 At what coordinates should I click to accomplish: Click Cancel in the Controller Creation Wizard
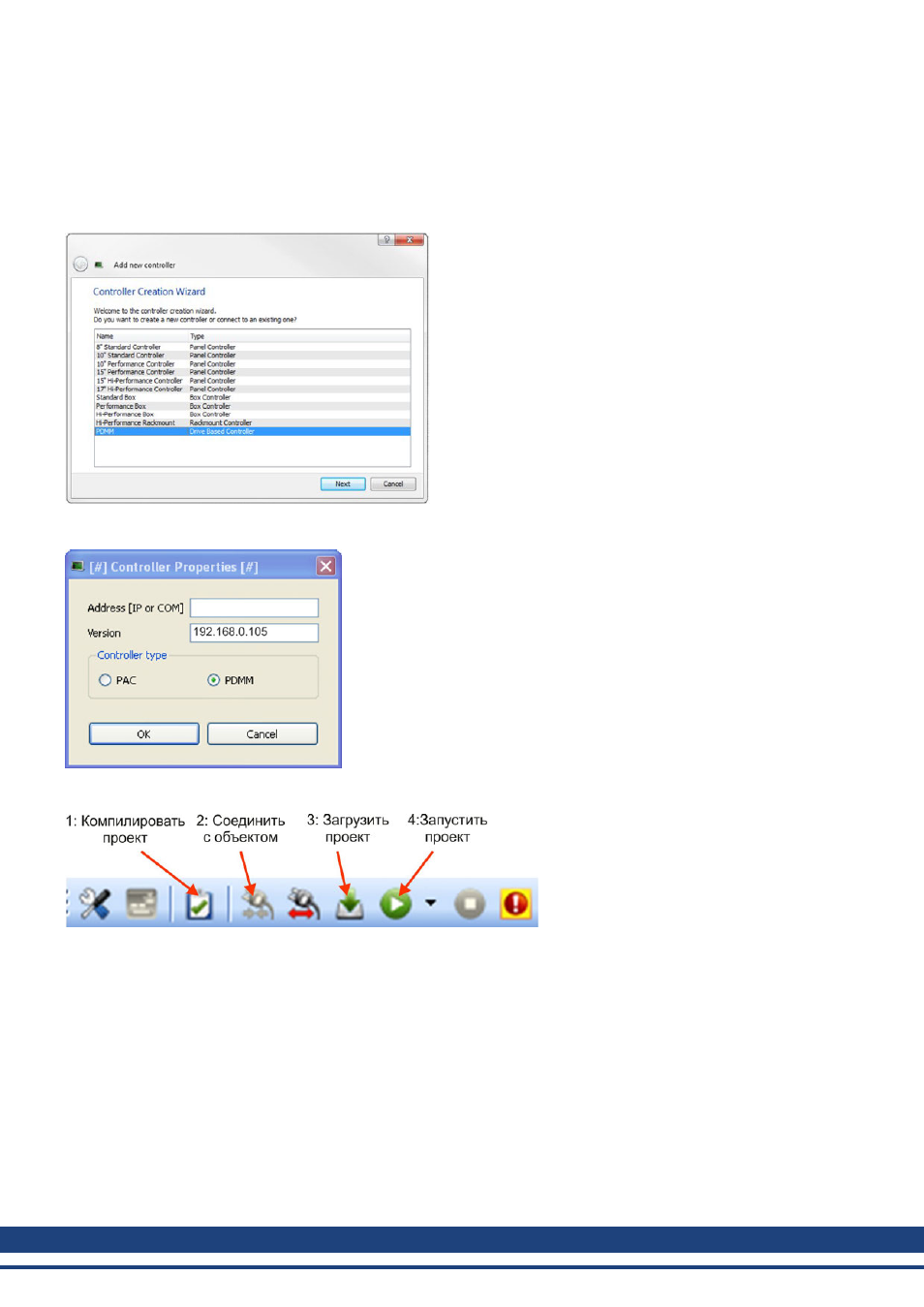(393, 483)
